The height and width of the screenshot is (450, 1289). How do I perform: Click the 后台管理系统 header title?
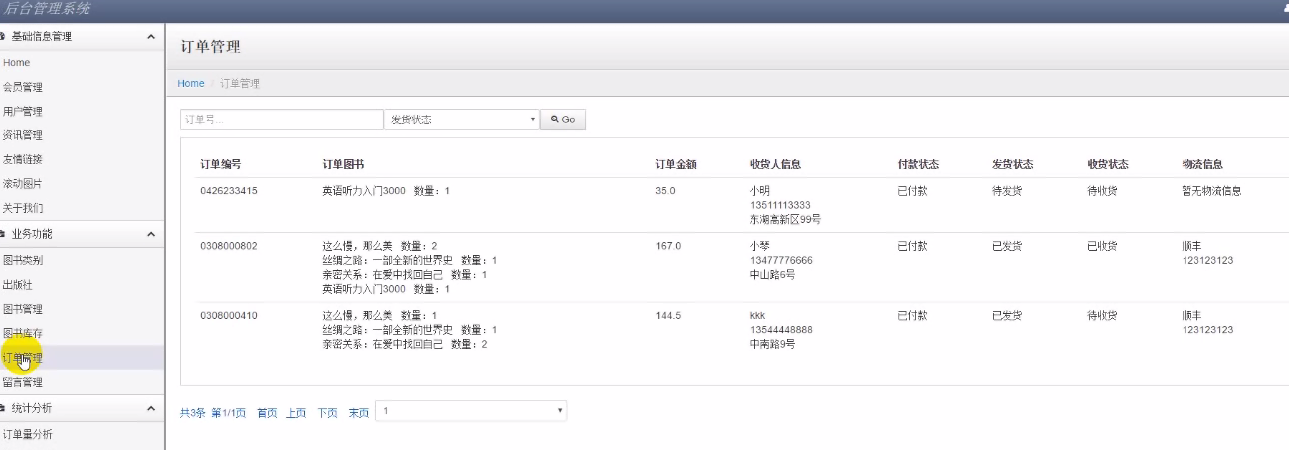point(46,9)
